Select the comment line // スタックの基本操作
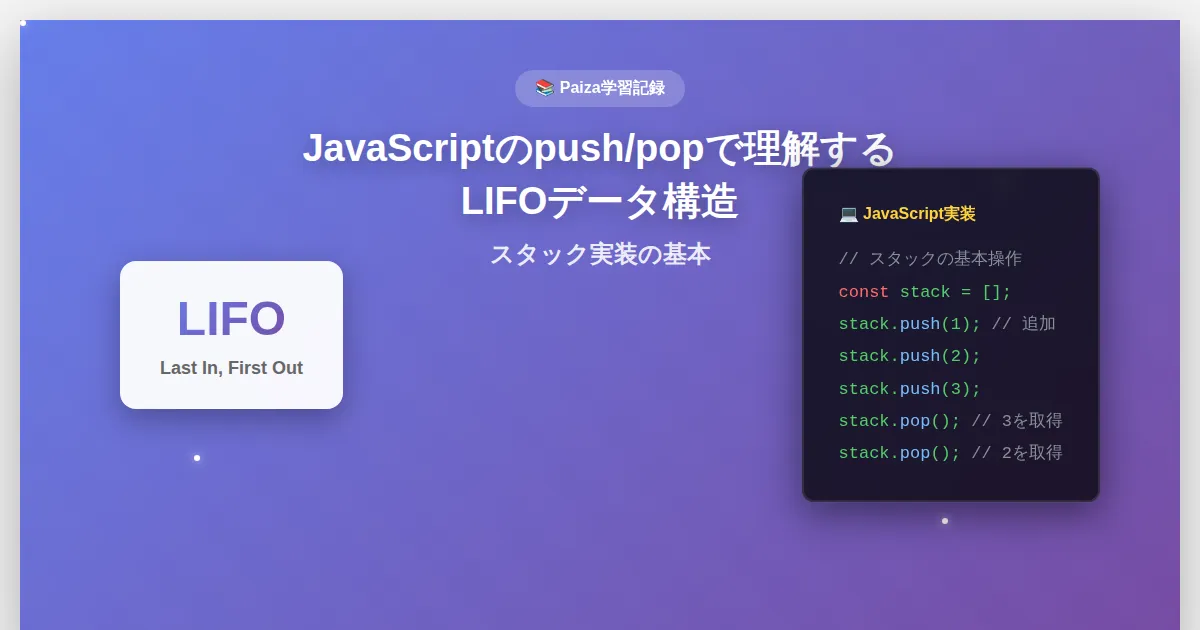 pos(930,259)
